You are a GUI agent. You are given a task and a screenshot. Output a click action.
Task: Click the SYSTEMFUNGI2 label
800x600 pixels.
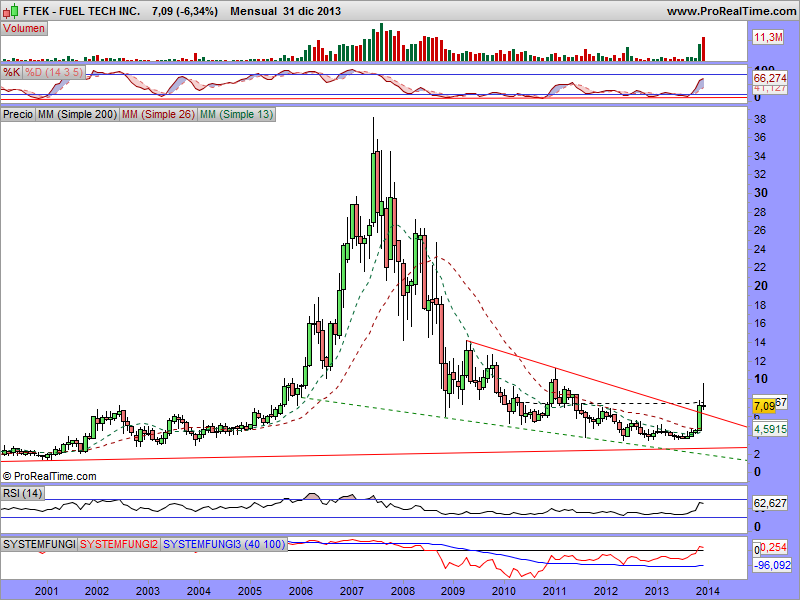[x=119, y=544]
